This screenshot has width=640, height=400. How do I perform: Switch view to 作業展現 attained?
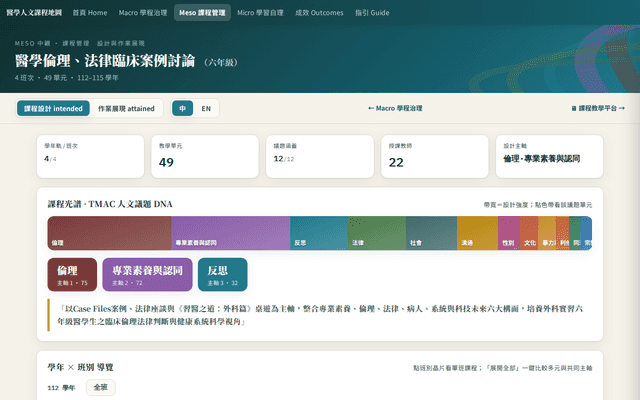tap(126, 109)
